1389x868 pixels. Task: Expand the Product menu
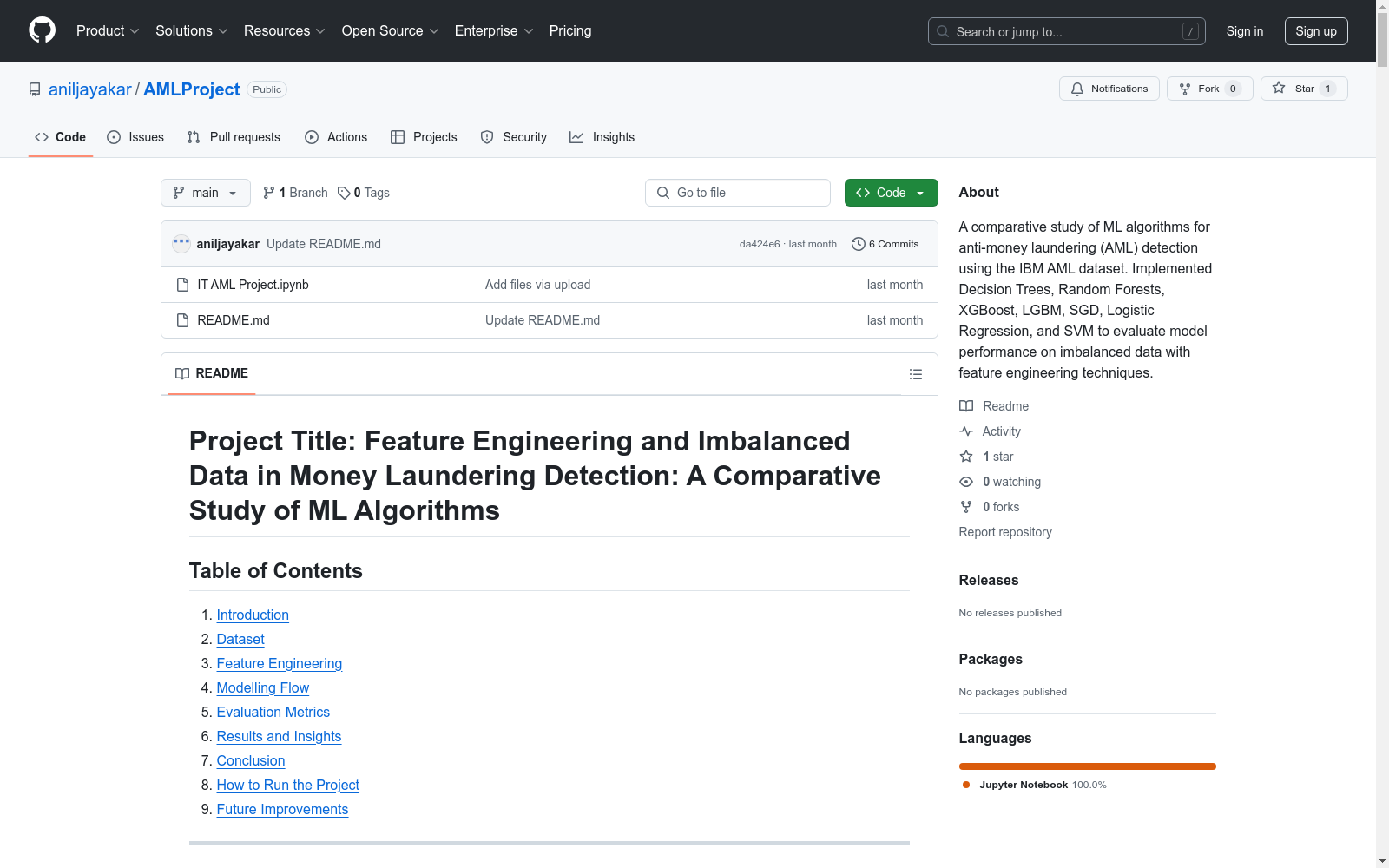(x=108, y=30)
